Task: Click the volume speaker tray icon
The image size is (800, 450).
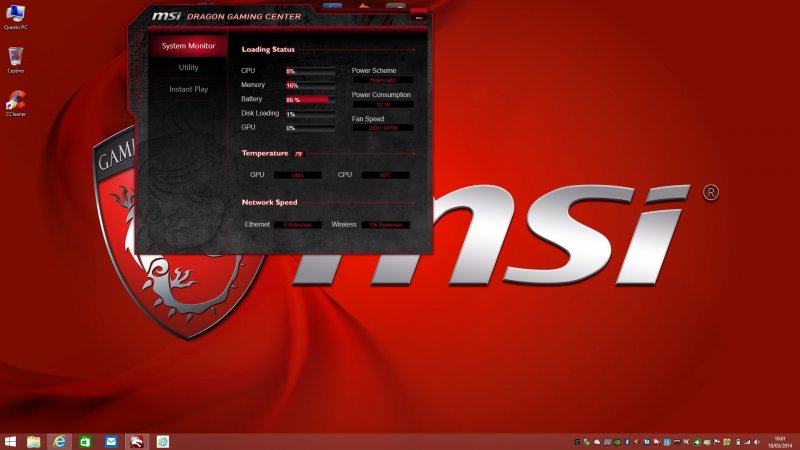Action: click(757, 442)
